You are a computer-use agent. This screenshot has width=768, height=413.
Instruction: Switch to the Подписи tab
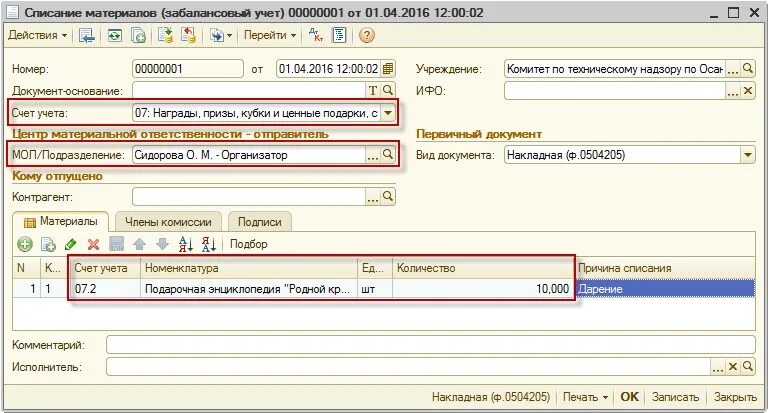click(260, 222)
